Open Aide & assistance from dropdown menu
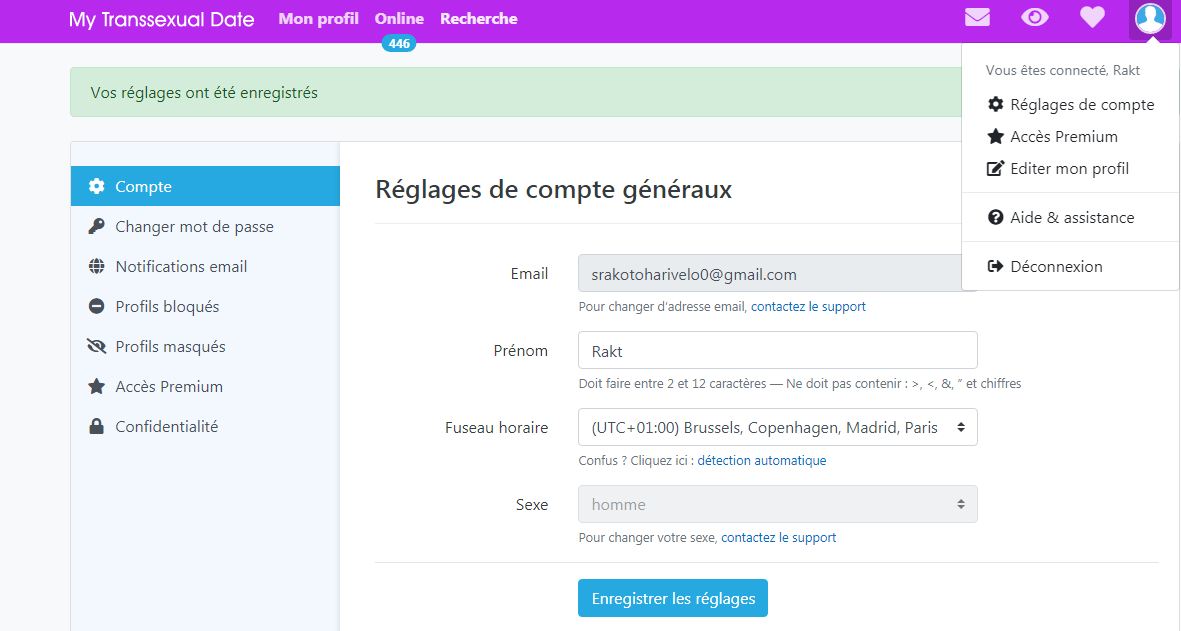Screen dimensions: 1181x631 [1072, 217]
